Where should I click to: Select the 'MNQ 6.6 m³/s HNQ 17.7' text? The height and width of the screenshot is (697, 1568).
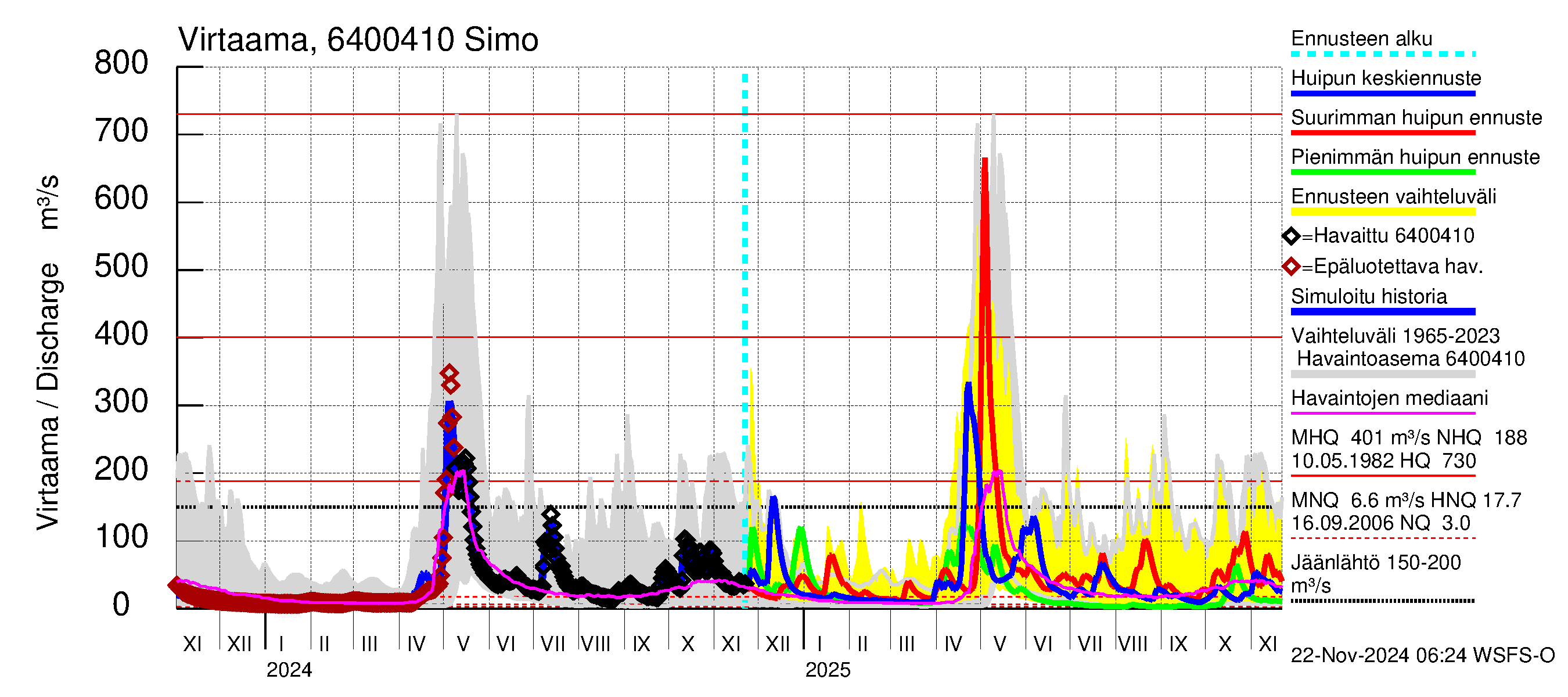tap(1406, 500)
